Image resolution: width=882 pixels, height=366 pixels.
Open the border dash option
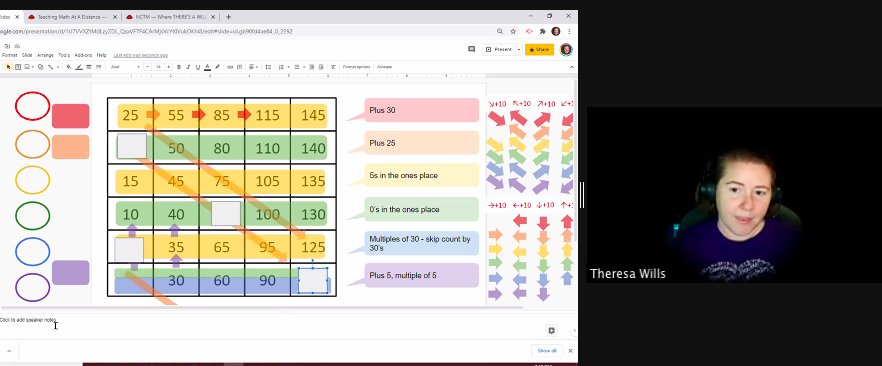coord(98,67)
